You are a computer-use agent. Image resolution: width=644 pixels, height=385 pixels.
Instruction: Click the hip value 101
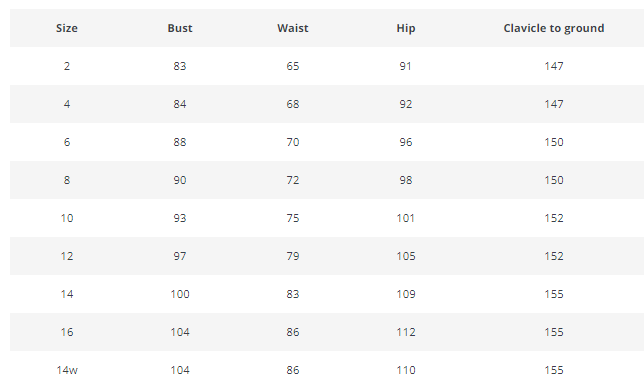(x=405, y=218)
